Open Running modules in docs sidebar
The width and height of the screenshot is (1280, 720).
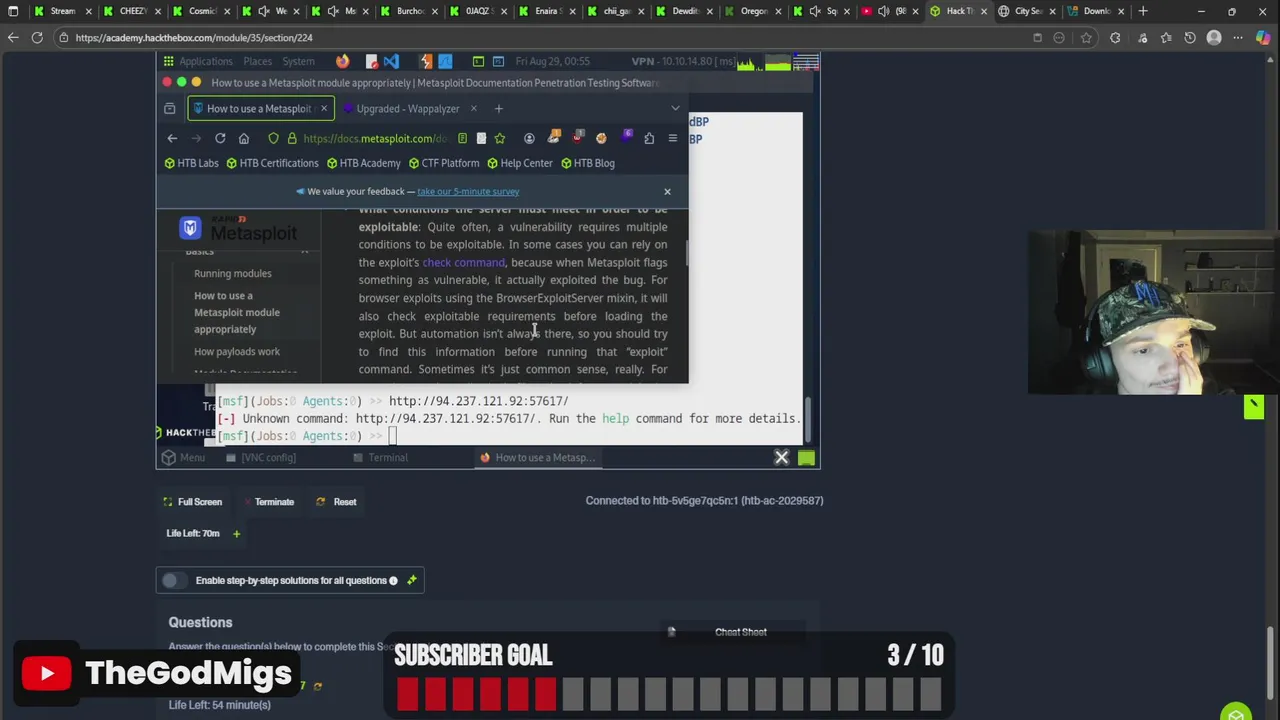(x=232, y=273)
